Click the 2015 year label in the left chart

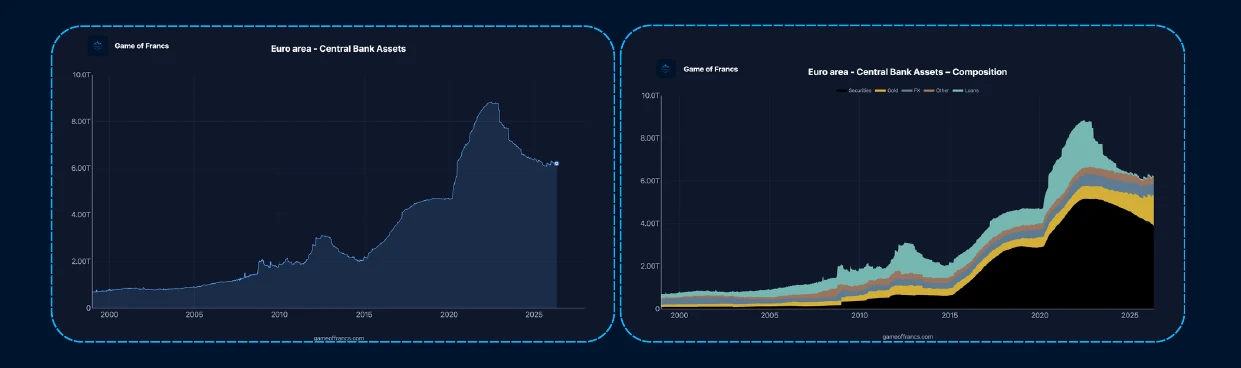pyautogui.click(x=364, y=315)
